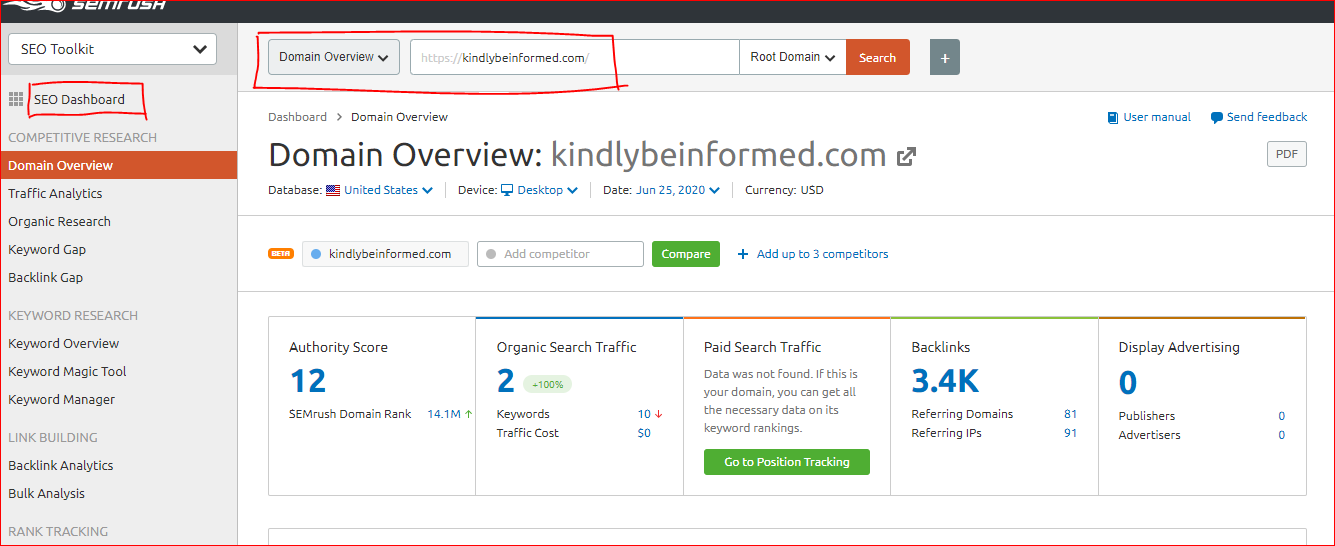Open kindlybeinformed.com via the external link icon
The height and width of the screenshot is (546, 1335).
[906, 157]
